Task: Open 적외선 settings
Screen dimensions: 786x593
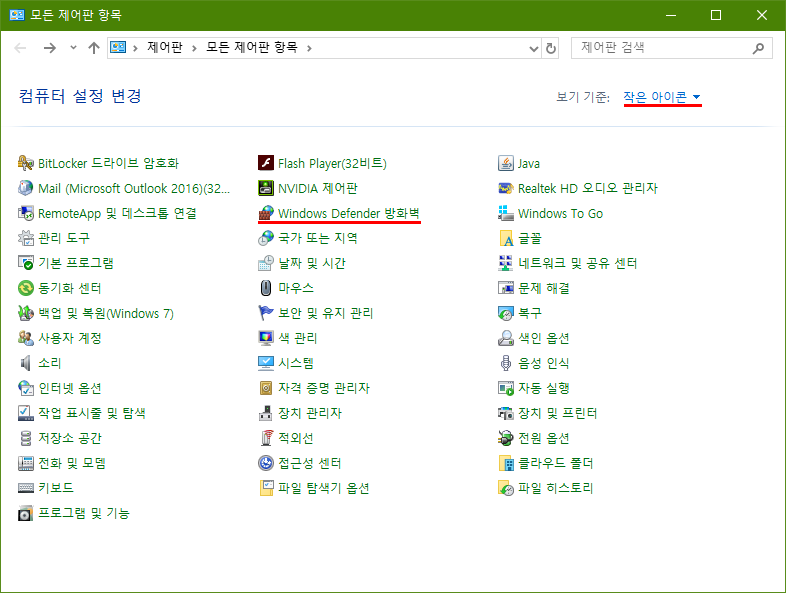Action: click(x=286, y=438)
